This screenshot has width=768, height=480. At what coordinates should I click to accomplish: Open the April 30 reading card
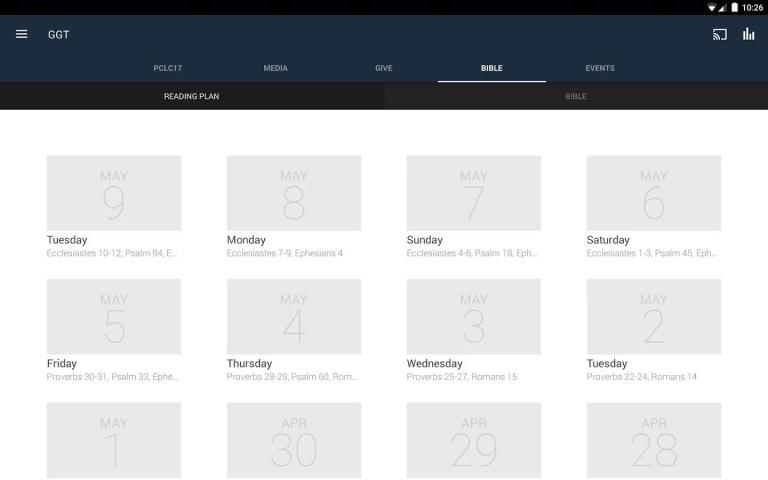point(294,440)
